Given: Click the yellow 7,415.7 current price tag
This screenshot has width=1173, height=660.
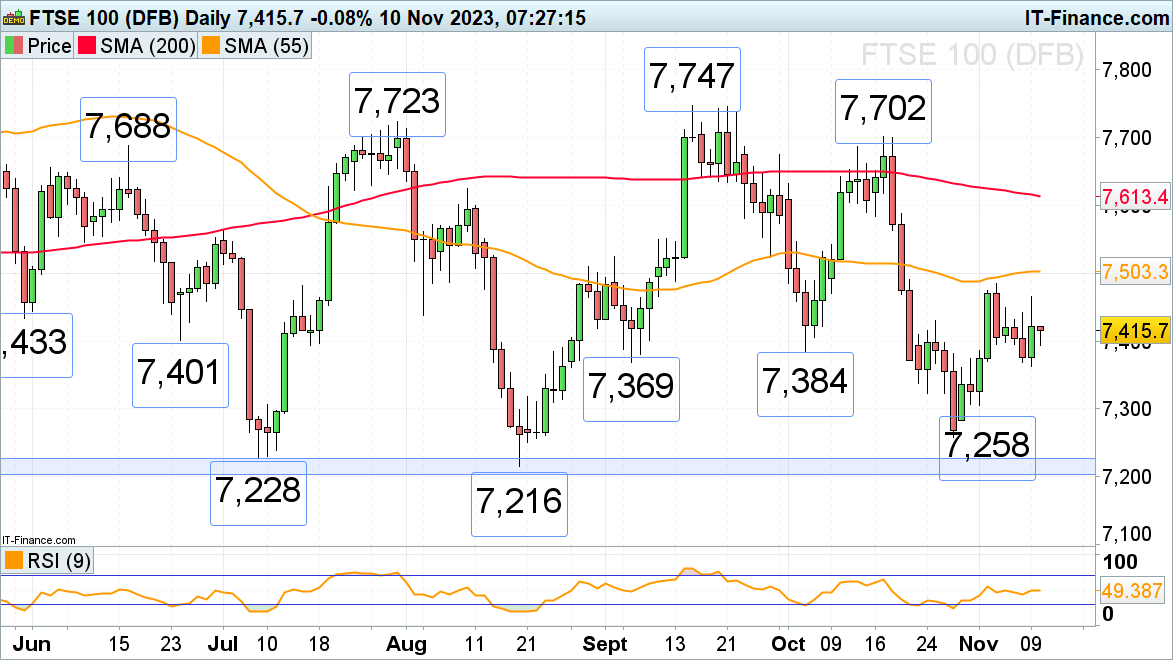Looking at the screenshot, I should click(x=1134, y=330).
